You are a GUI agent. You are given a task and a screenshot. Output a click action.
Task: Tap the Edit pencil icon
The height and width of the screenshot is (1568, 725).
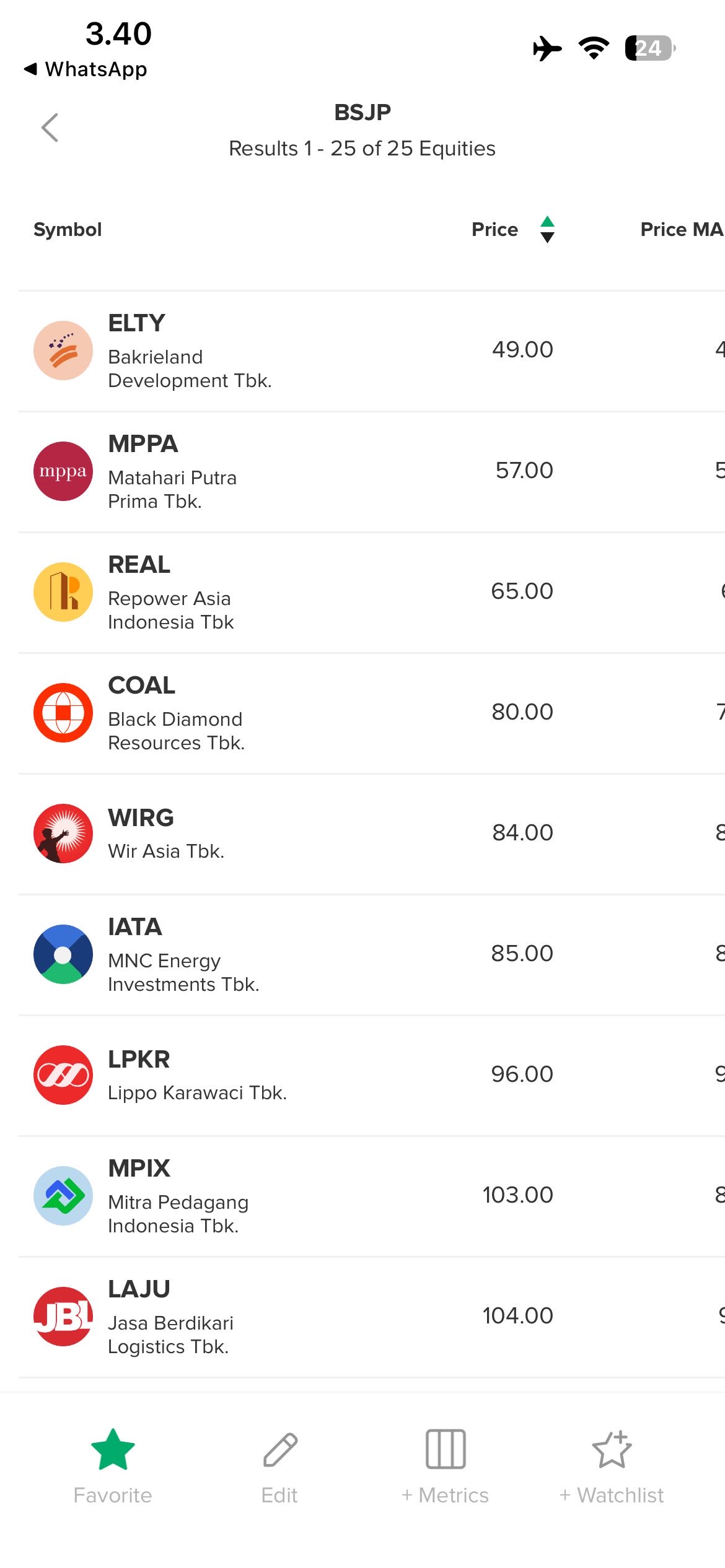[280, 1450]
